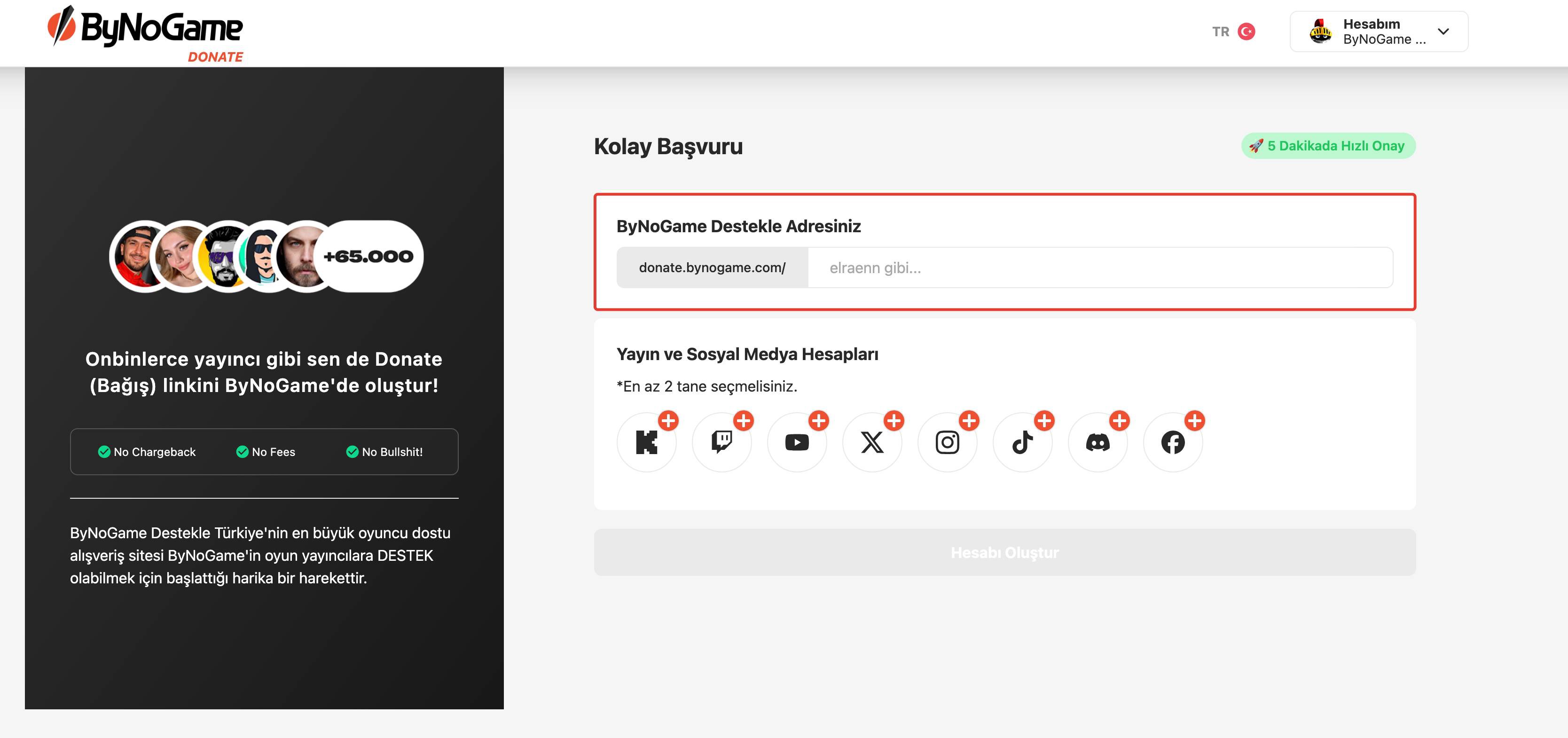
Task: Toggle the plus badge on Kick
Action: [x=668, y=420]
